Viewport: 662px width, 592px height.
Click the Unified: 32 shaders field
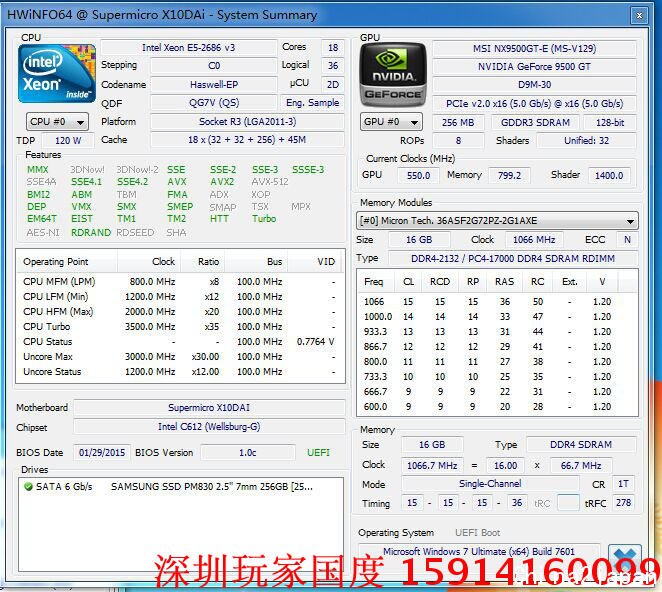(x=586, y=141)
